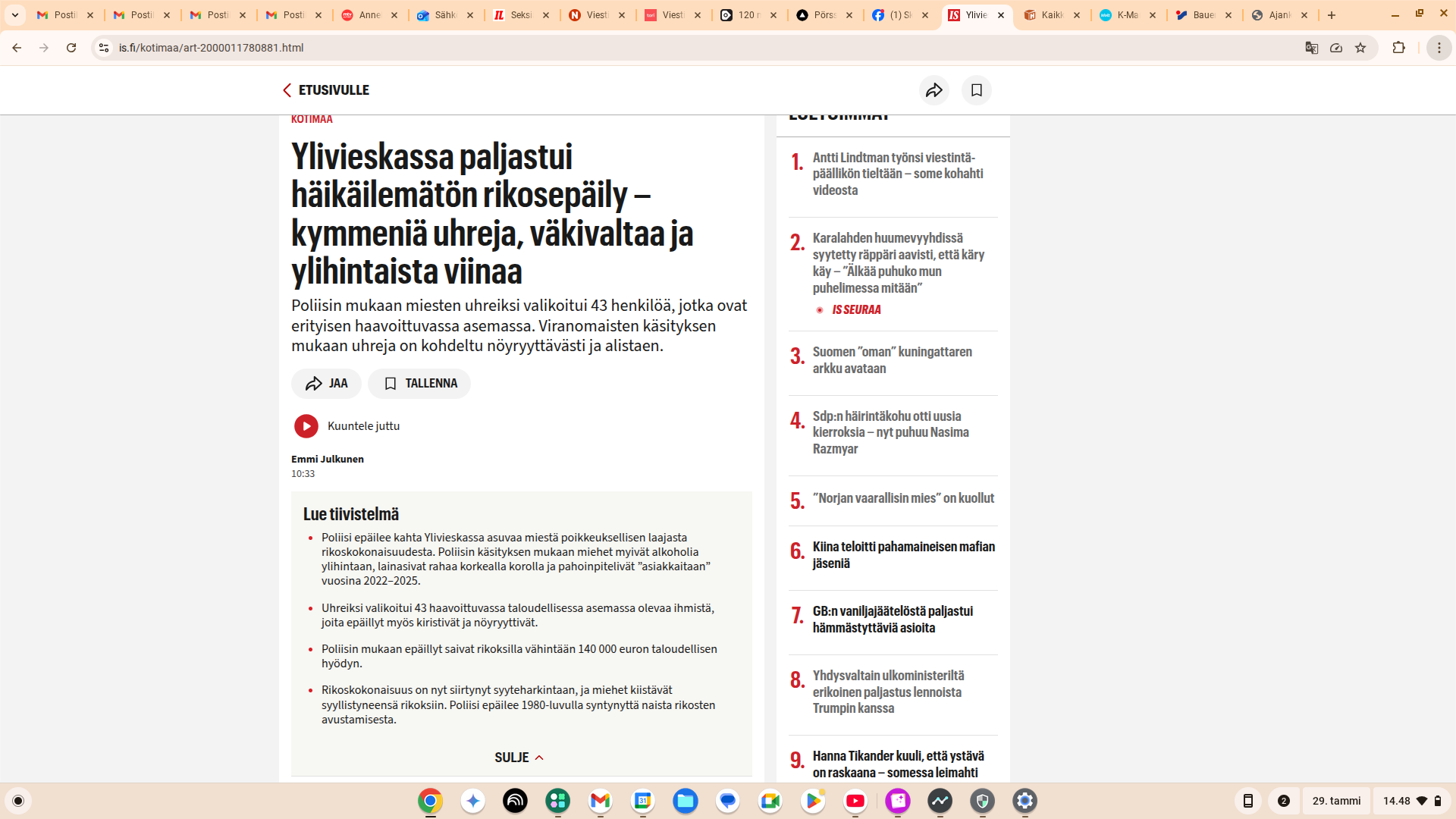Open site information icon in address bar
This screenshot has height=819, width=1456.
click(x=104, y=48)
